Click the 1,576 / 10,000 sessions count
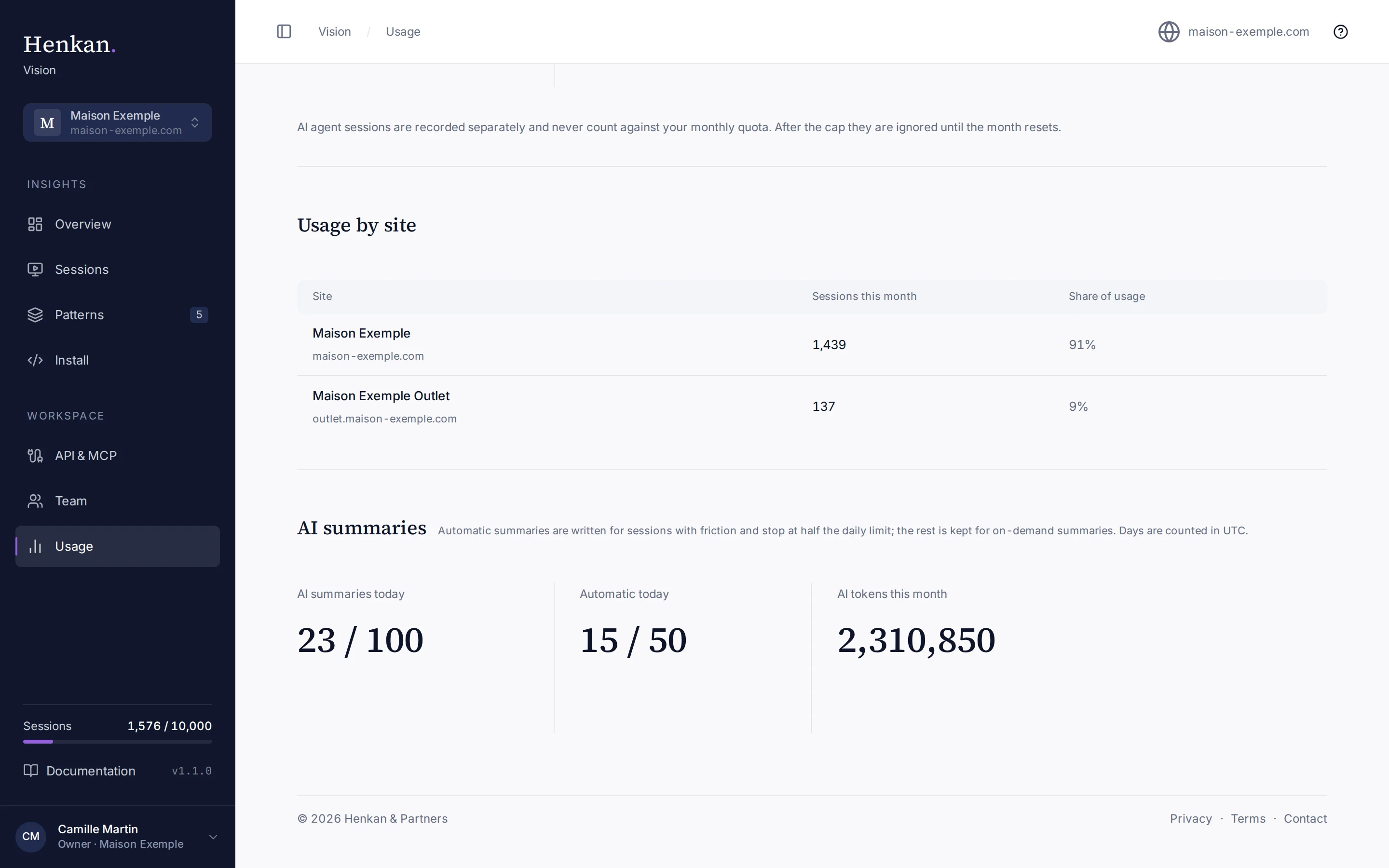This screenshot has height=868, width=1389. (169, 726)
